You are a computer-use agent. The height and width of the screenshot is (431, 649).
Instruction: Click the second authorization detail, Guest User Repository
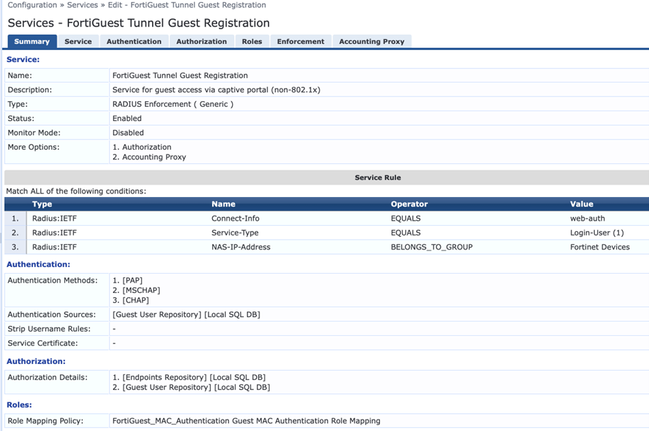click(x=191, y=388)
